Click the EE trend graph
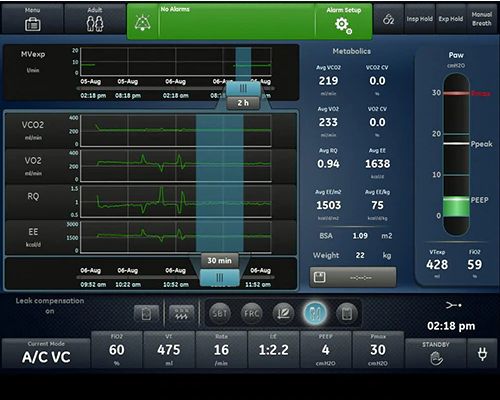Image resolution: width=500 pixels, height=400 pixels. coord(176,237)
